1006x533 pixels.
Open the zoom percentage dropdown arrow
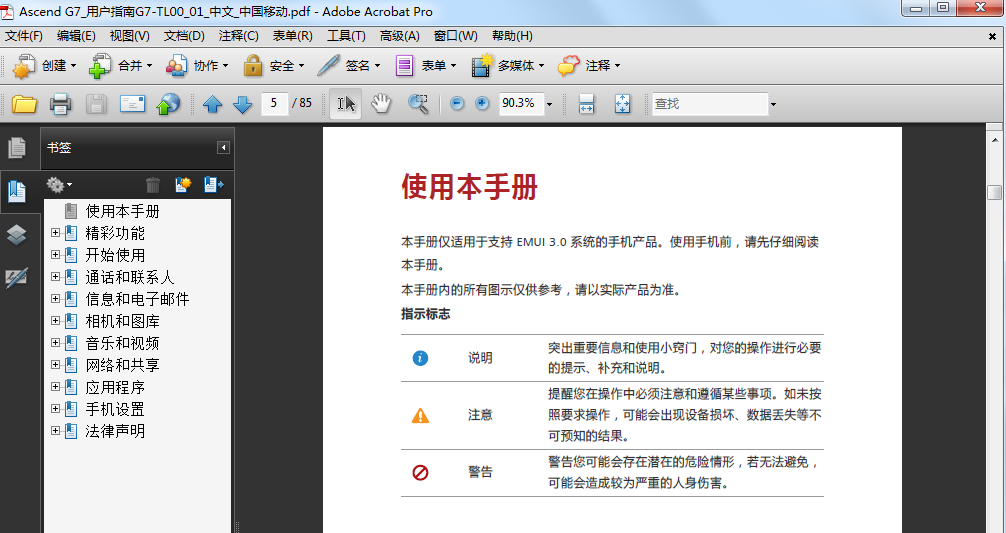(x=549, y=105)
